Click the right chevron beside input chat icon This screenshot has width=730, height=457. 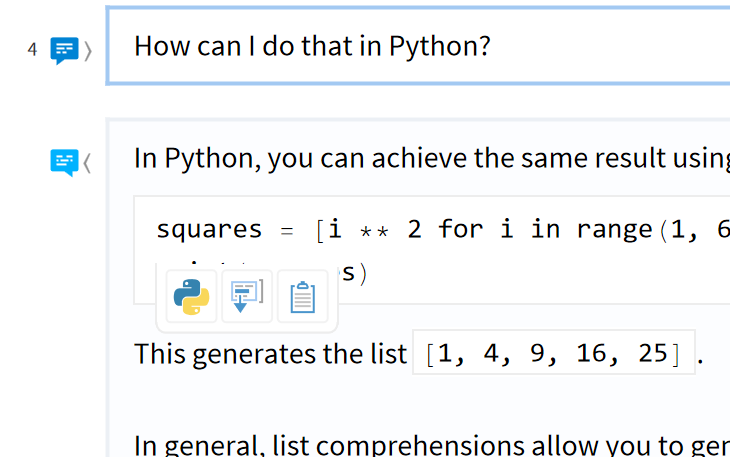88,51
